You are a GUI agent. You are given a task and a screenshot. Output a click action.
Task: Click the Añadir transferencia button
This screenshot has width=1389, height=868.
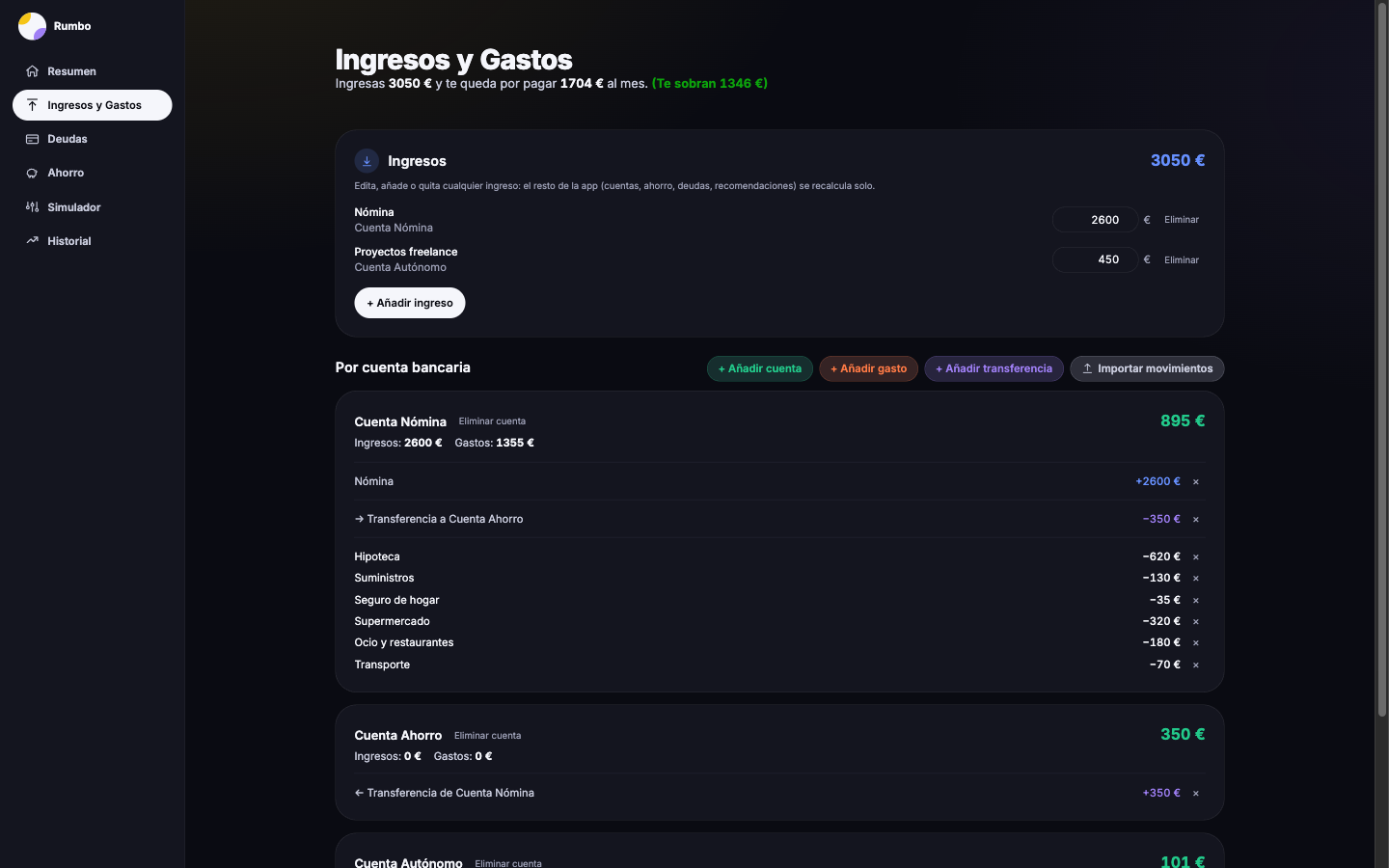pos(994,368)
